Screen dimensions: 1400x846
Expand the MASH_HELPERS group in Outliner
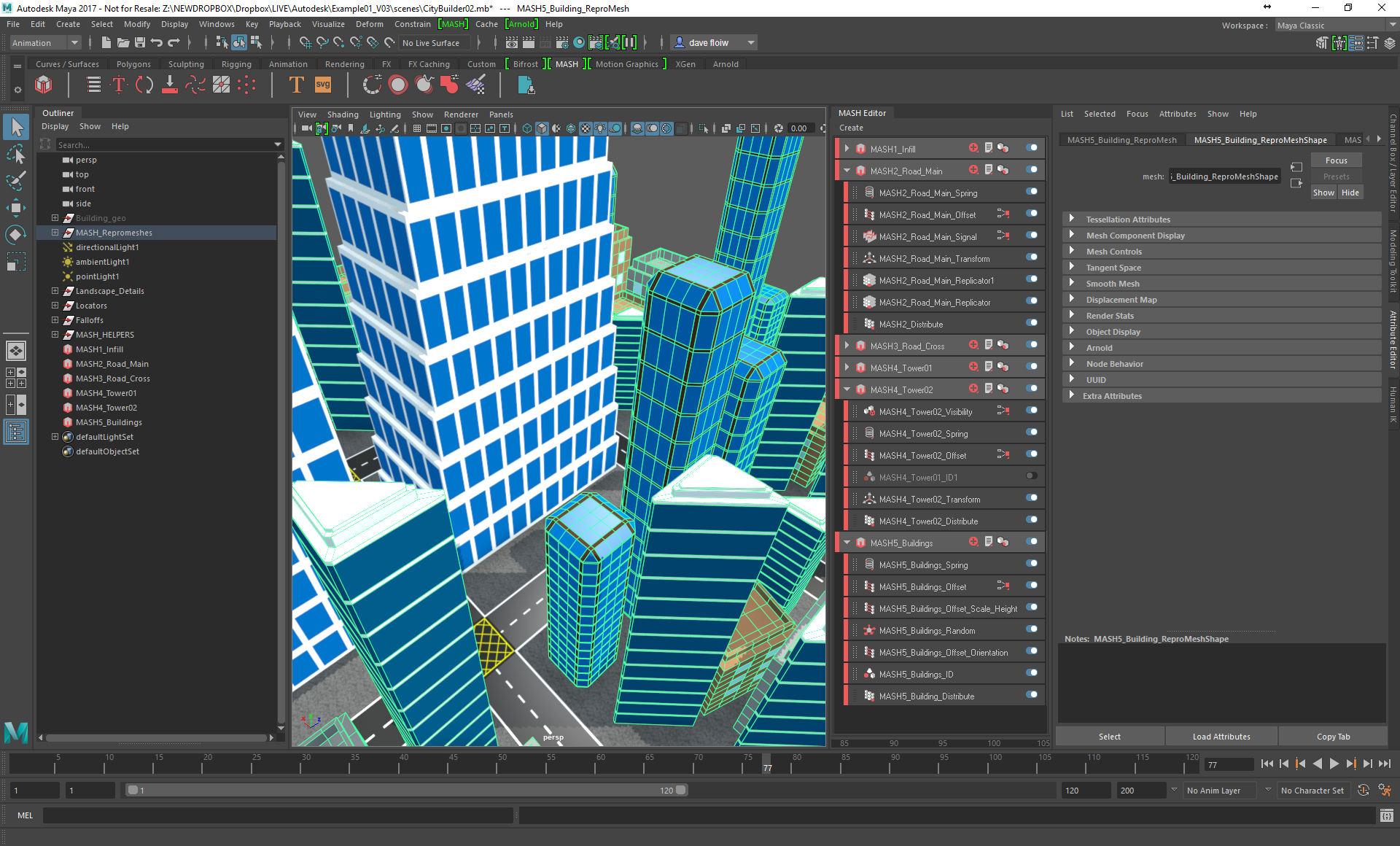click(54, 334)
